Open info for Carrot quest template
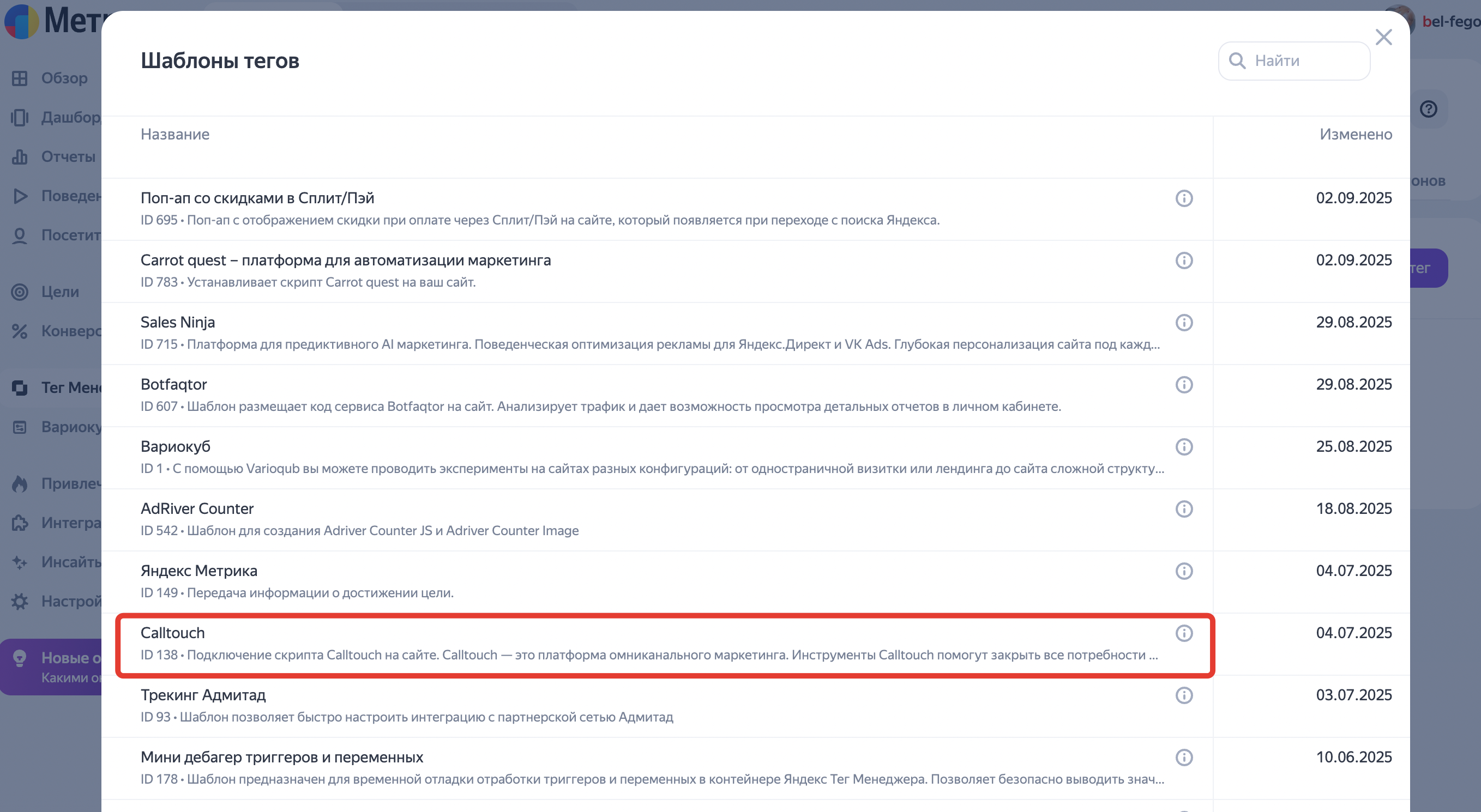Viewport: 1481px width, 812px height. (x=1184, y=260)
